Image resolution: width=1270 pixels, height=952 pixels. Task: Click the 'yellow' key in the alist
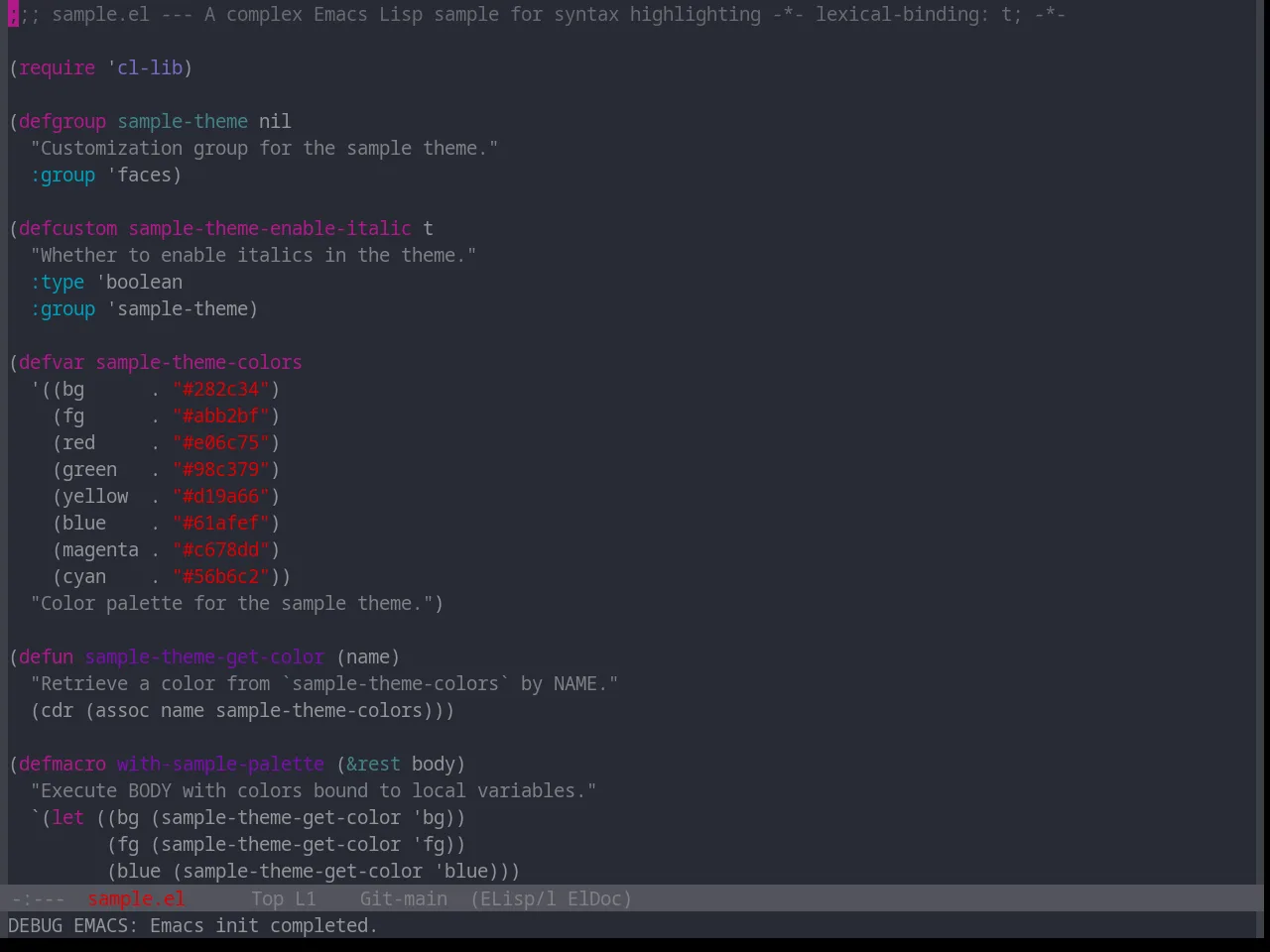coord(95,496)
